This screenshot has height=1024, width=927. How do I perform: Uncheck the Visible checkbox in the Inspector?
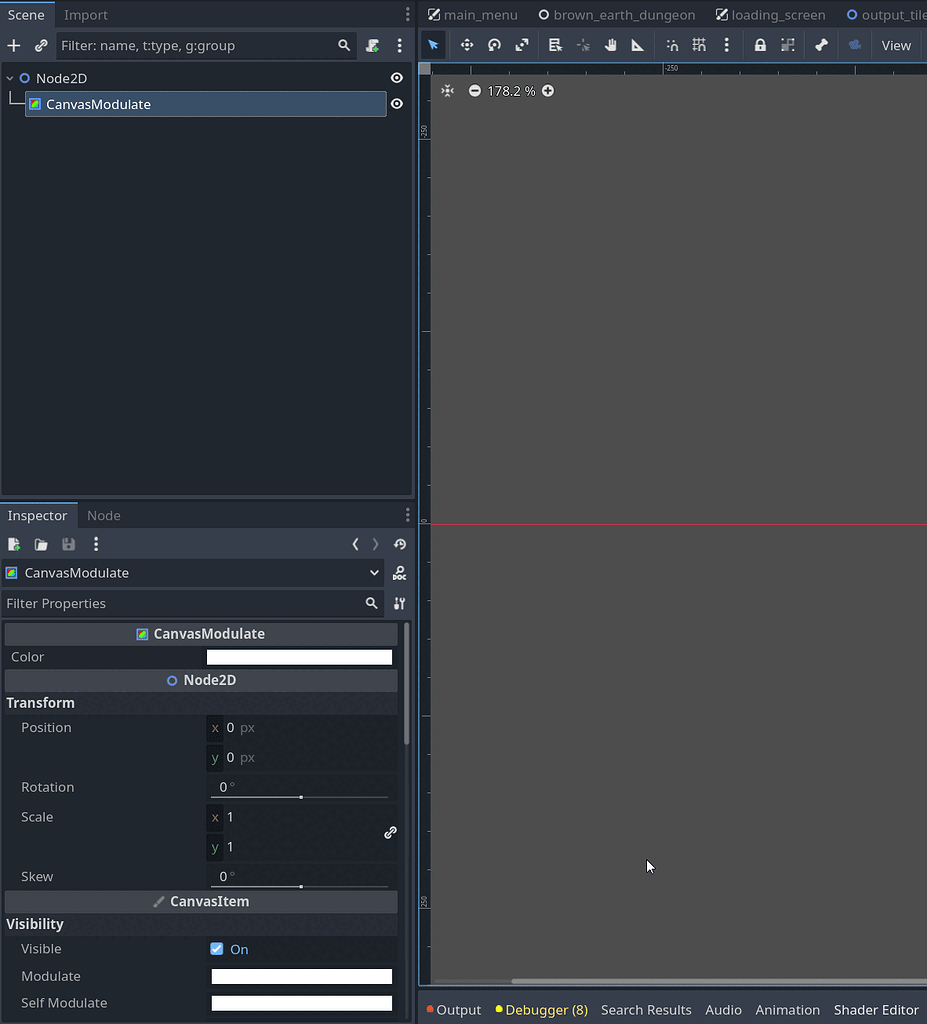[216, 949]
